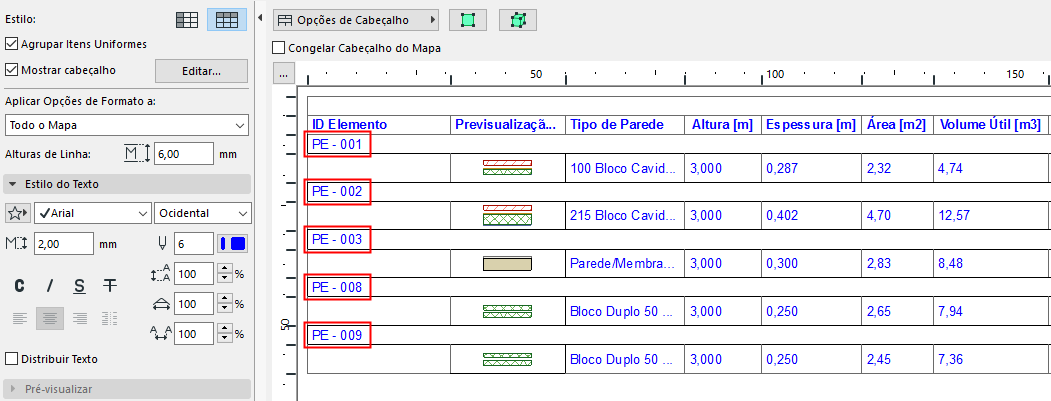The height and width of the screenshot is (401, 1051).
Task: Click the wall preview in PE - 008 row
Action: point(507,311)
